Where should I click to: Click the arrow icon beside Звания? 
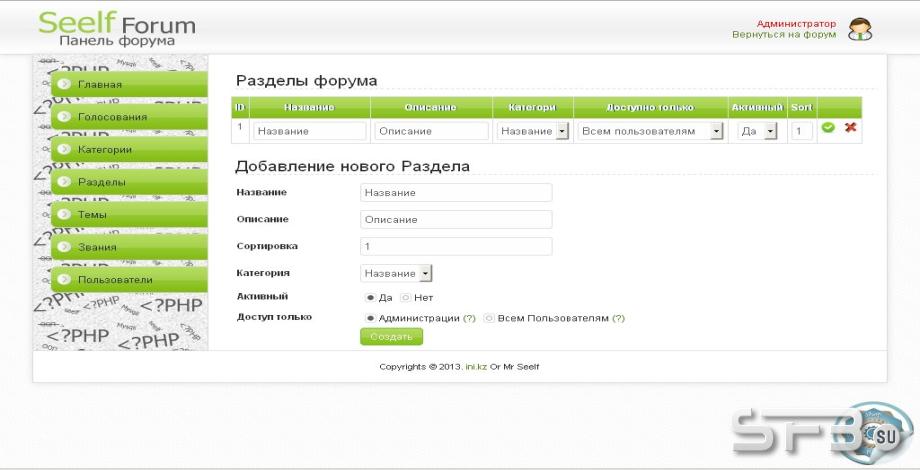click(x=64, y=247)
